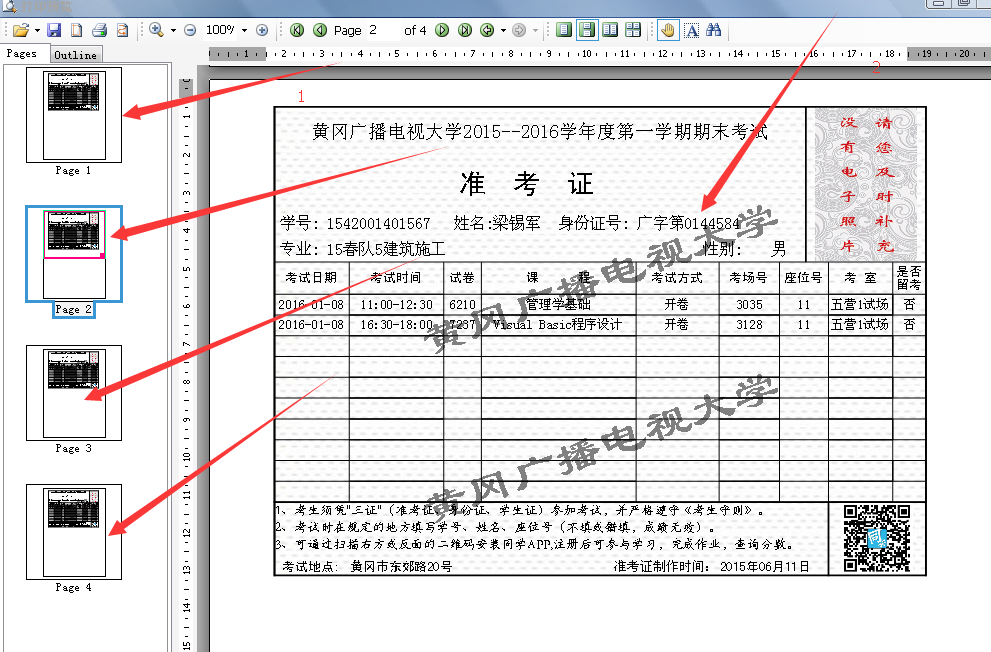This screenshot has width=991, height=652.
Task: Select the Page 2 thumbnail
Action: pyautogui.click(x=74, y=254)
